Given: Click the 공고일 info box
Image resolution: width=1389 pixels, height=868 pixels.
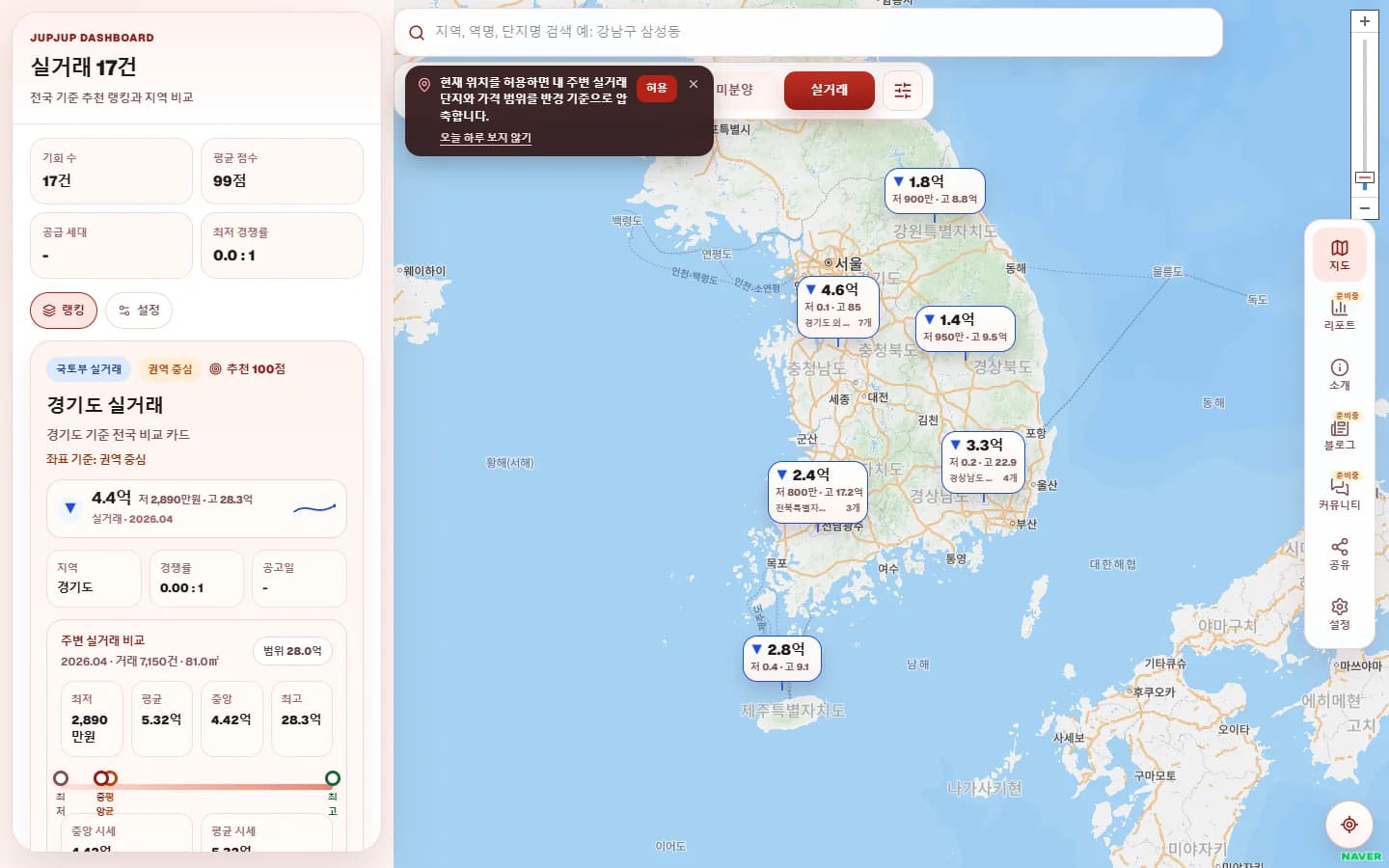Looking at the screenshot, I should [x=299, y=578].
